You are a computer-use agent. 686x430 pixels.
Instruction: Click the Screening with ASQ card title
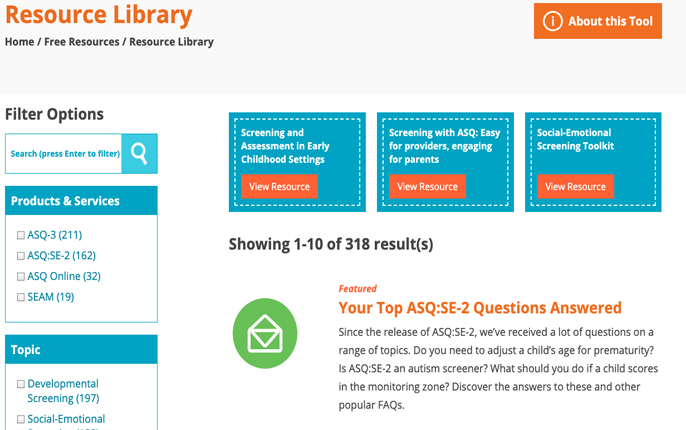point(444,146)
